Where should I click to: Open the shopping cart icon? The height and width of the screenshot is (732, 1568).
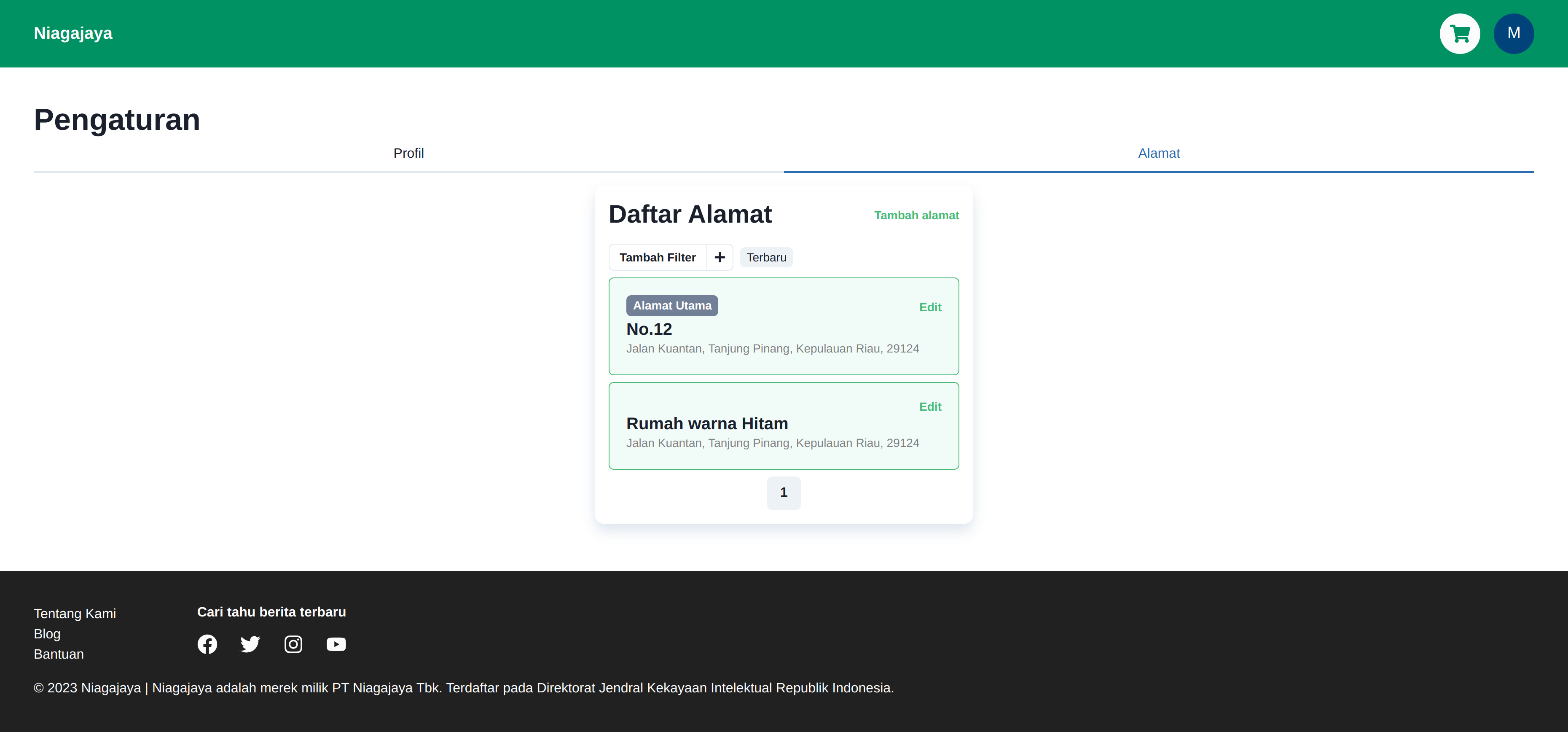(x=1459, y=33)
